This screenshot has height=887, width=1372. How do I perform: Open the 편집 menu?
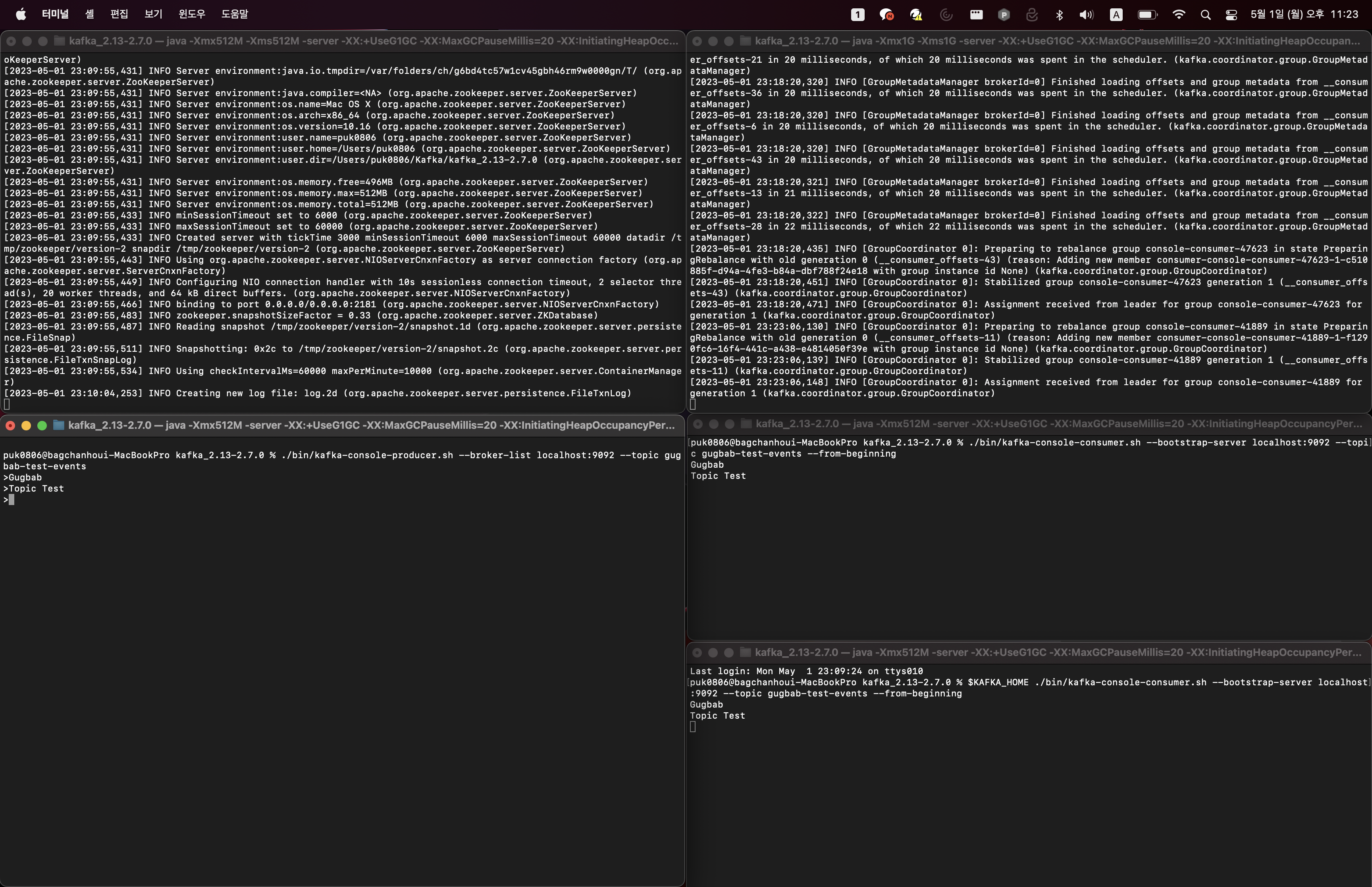pyautogui.click(x=119, y=14)
